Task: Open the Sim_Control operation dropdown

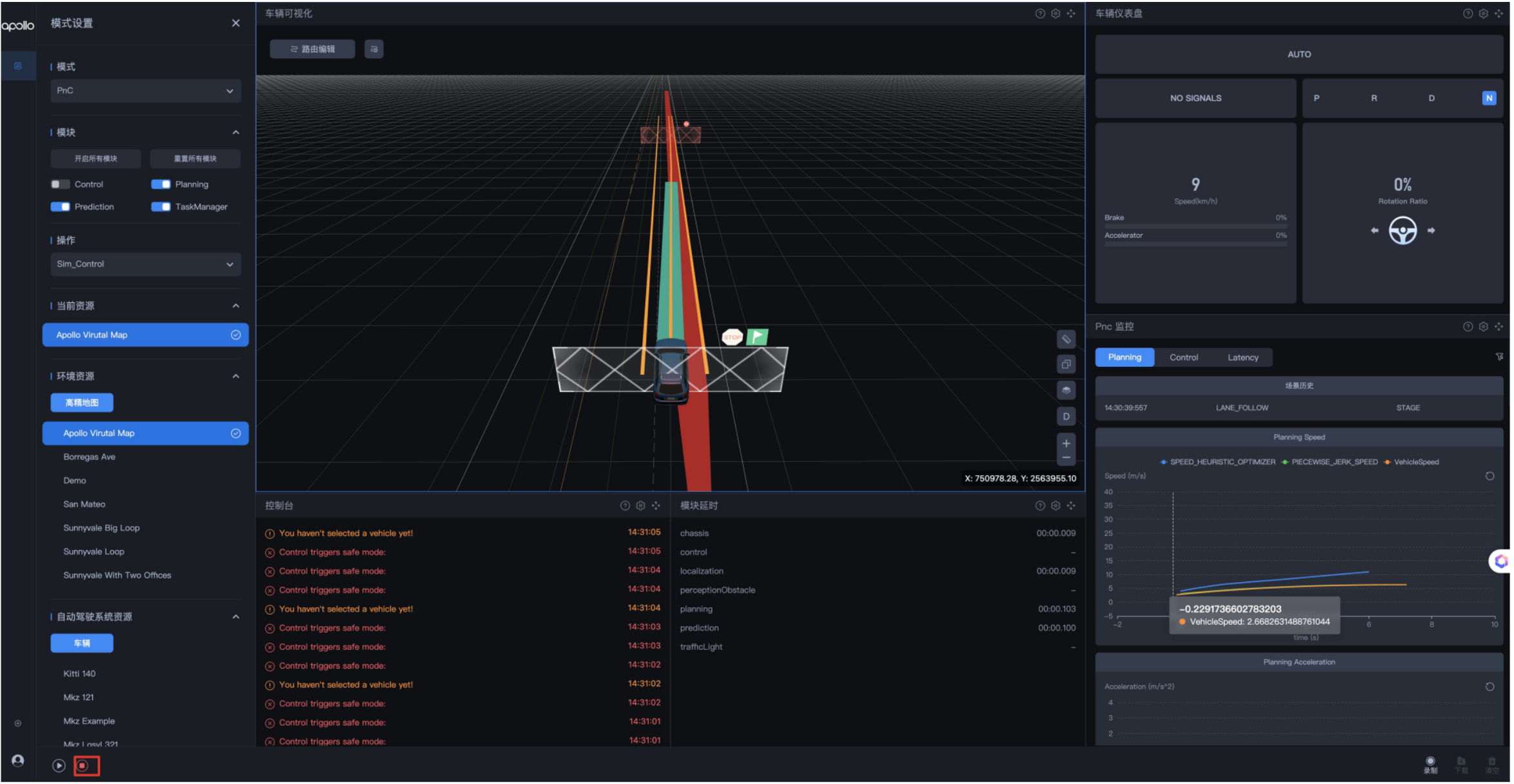Action: 145,264
